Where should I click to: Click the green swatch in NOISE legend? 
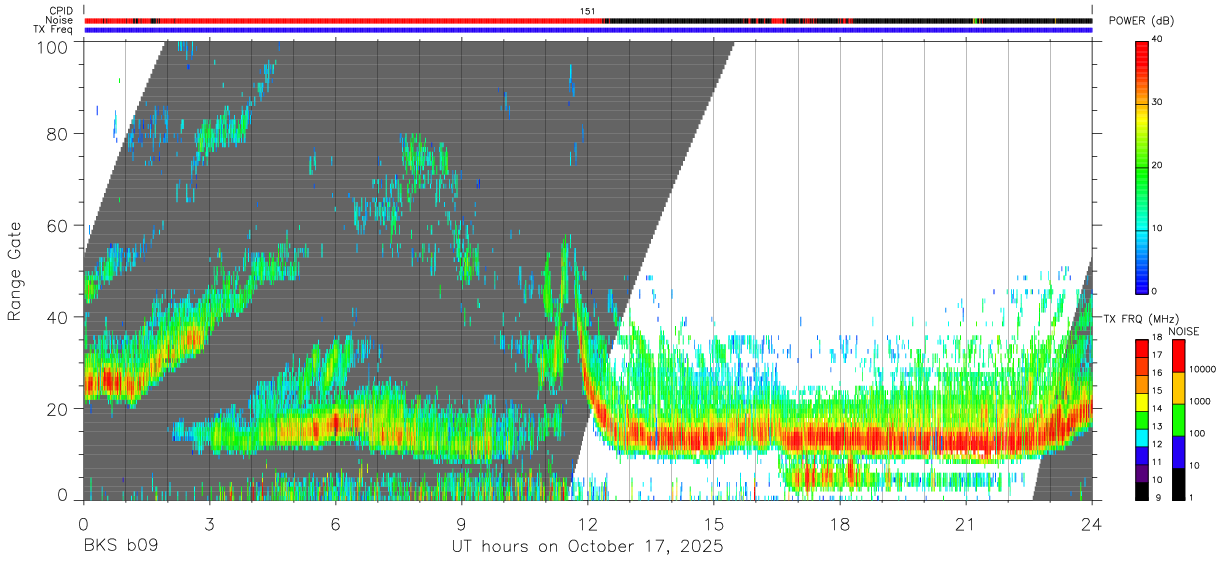pyautogui.click(x=1178, y=419)
